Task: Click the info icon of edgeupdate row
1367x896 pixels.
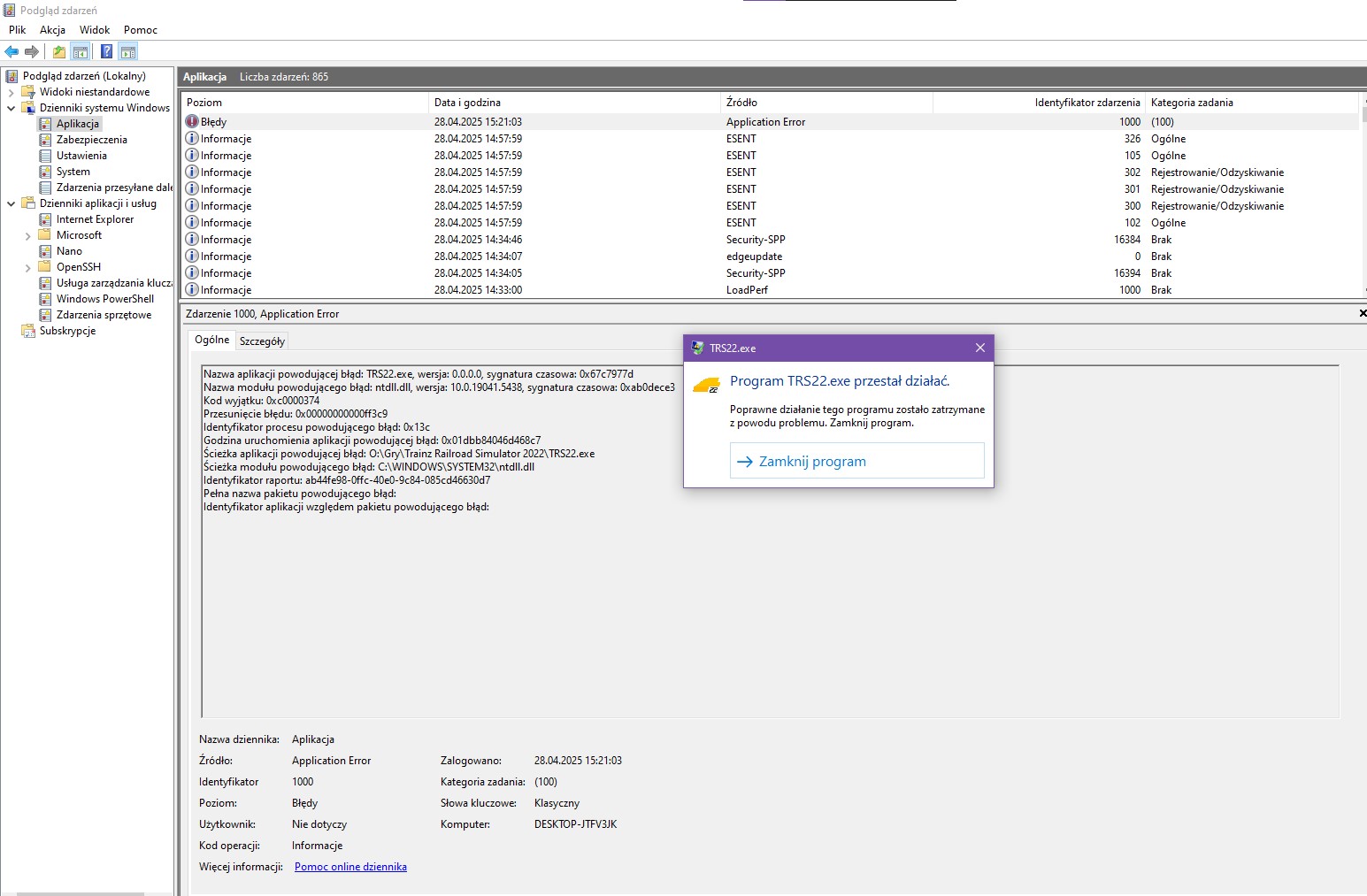Action: (192, 257)
